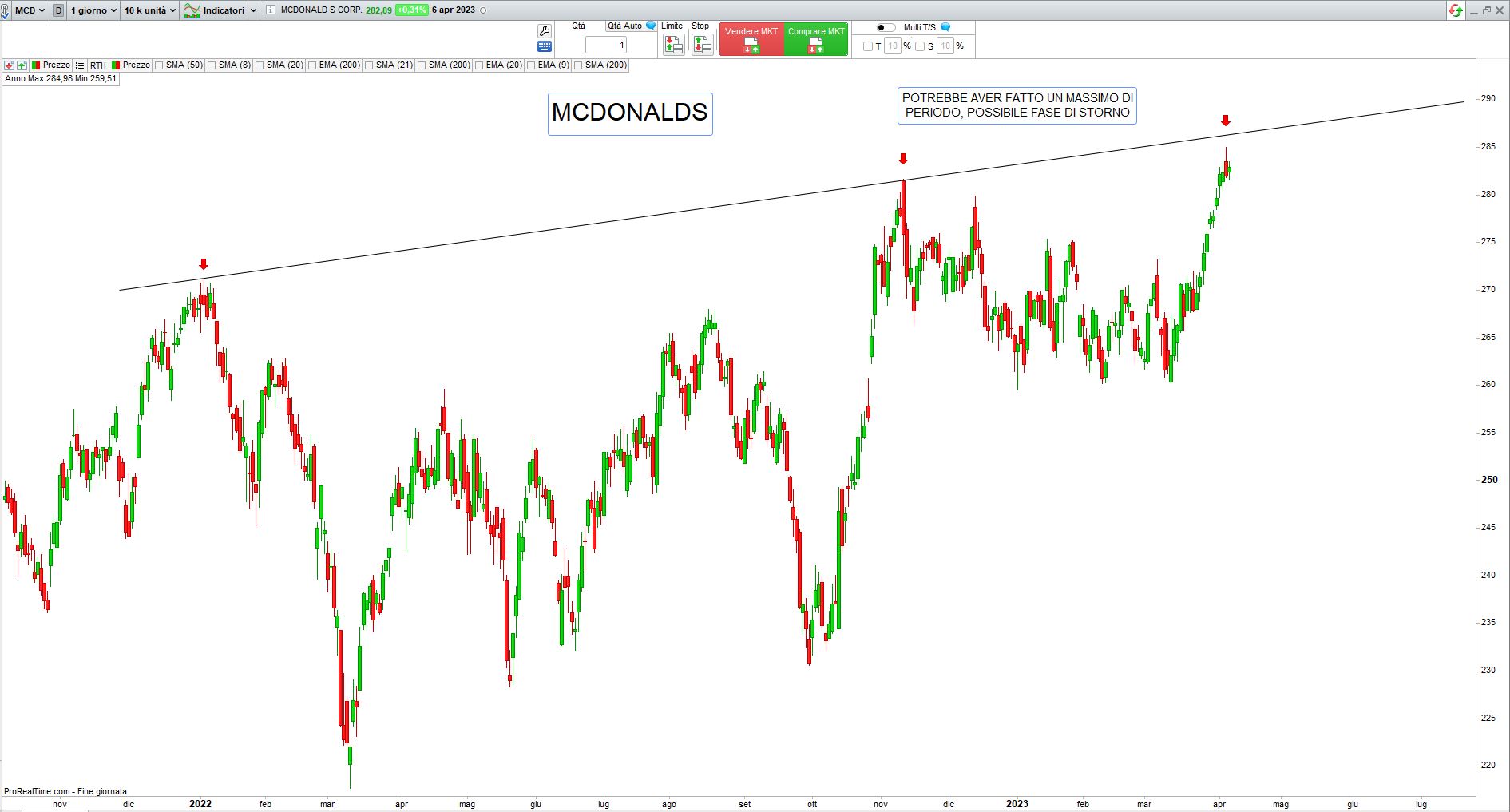Toggle the Multi T/S switch
Screen dimensions: 1510x812
886,27
